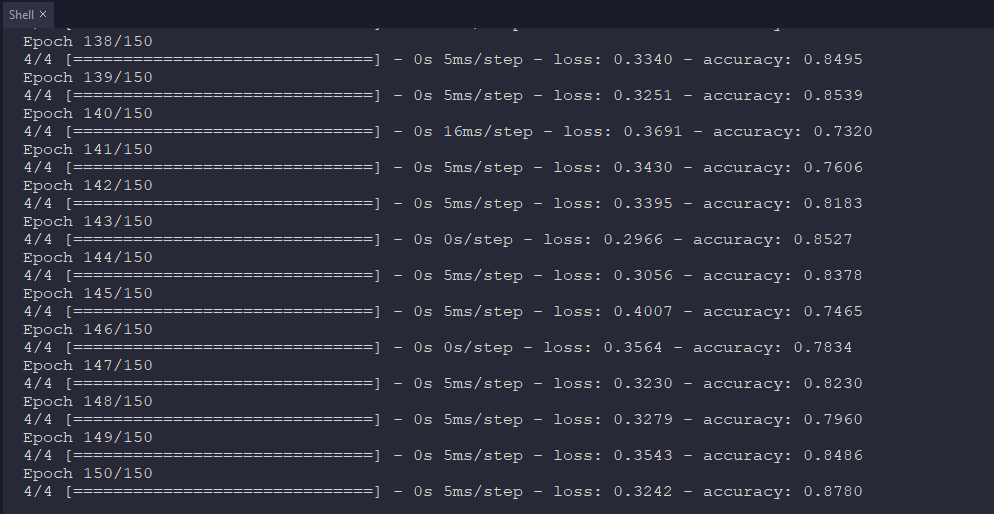
Task: Click the accuracy value 0.7320
Action: [x=843, y=132]
